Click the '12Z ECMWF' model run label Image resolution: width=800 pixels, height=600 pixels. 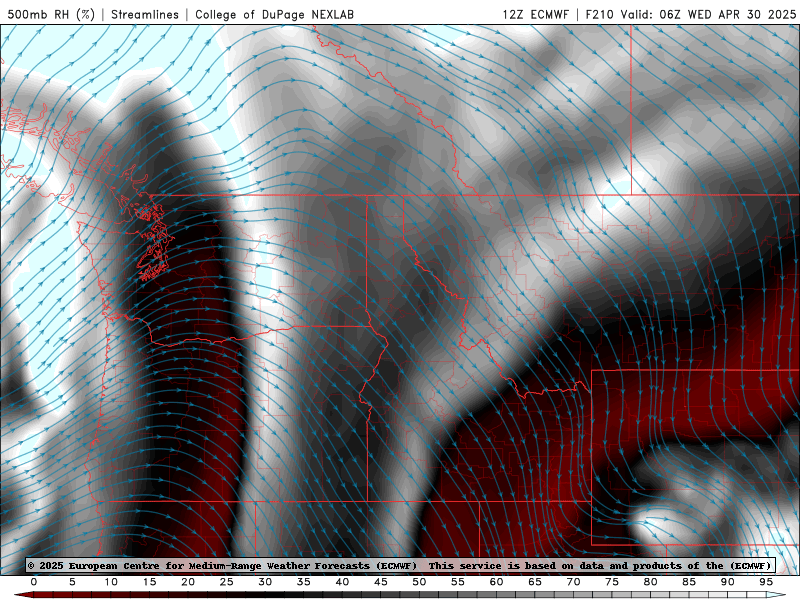[535, 14]
